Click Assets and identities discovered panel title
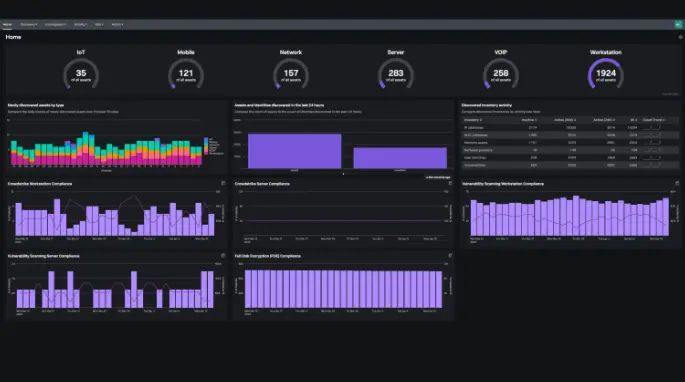Screen dimensions: 685x382 [x=279, y=105]
